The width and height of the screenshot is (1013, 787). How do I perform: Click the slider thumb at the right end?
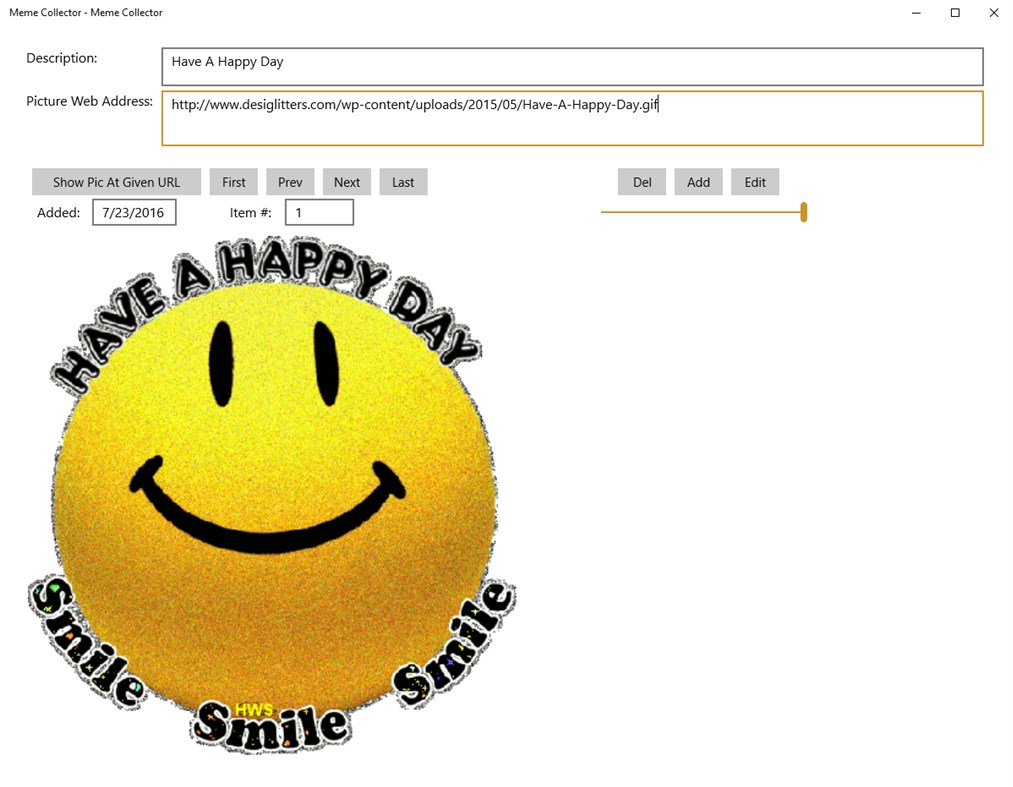point(804,212)
